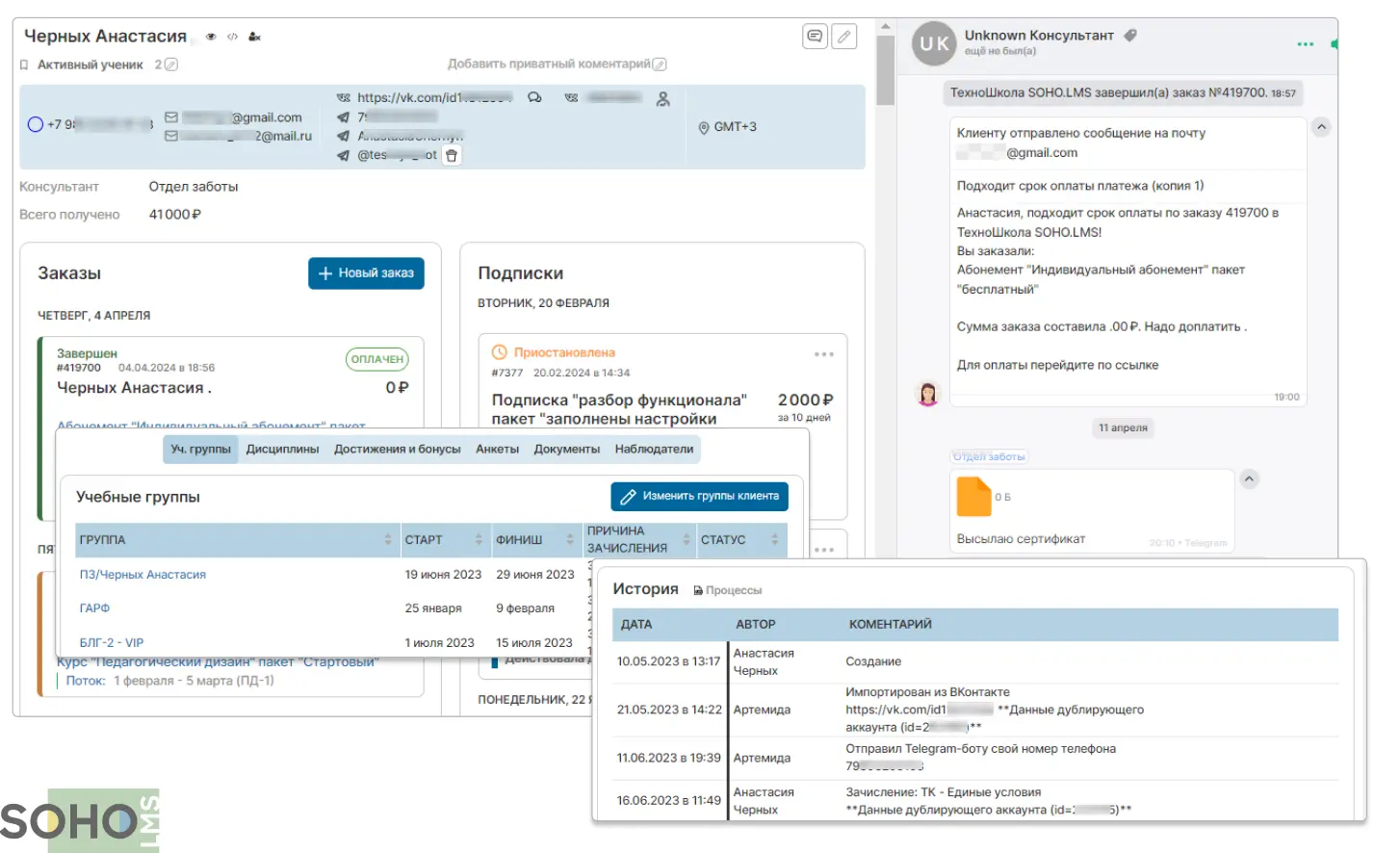Click the clock icon beside Приостановлена
The width and height of the screenshot is (1400, 853).
tap(499, 352)
